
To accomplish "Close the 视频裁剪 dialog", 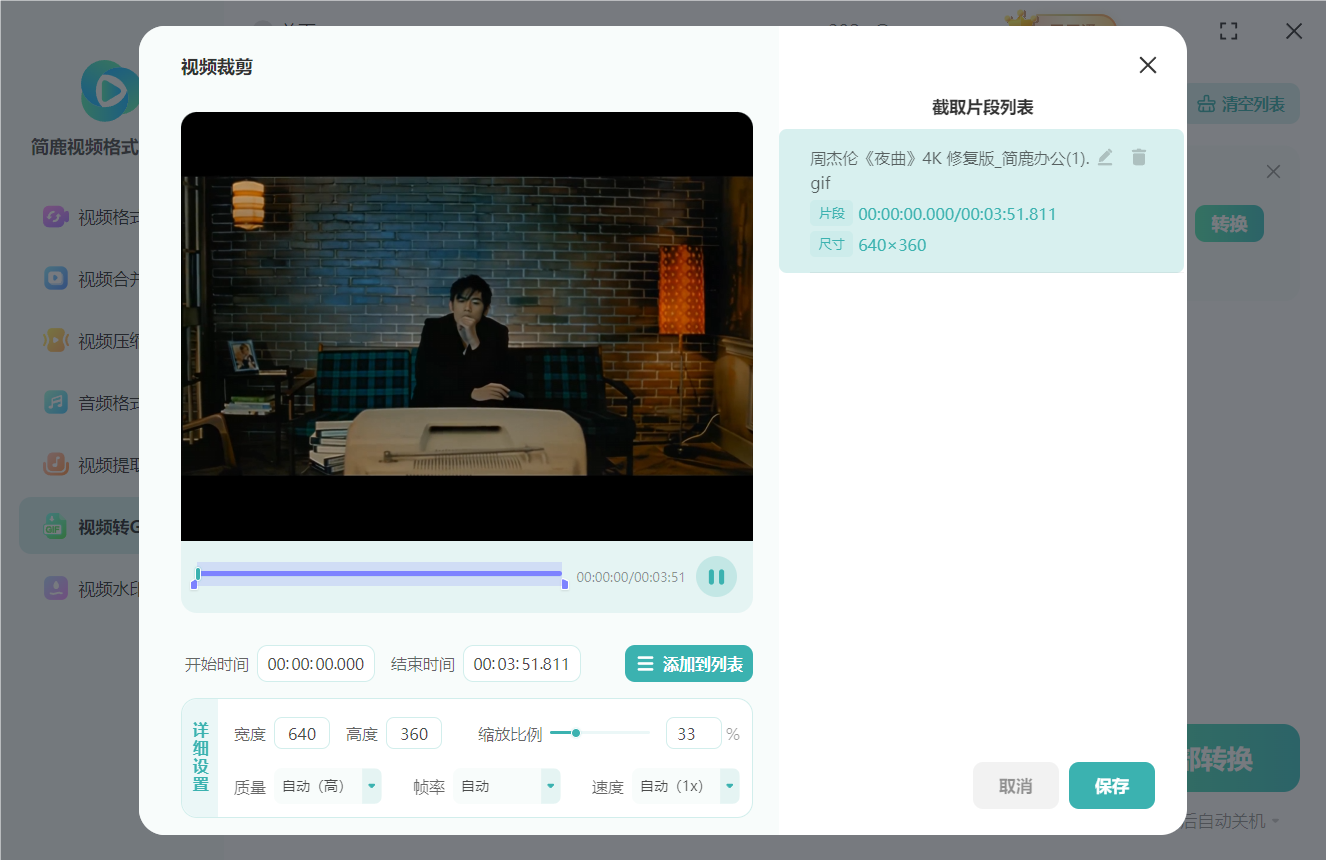I will click(x=1147, y=65).
